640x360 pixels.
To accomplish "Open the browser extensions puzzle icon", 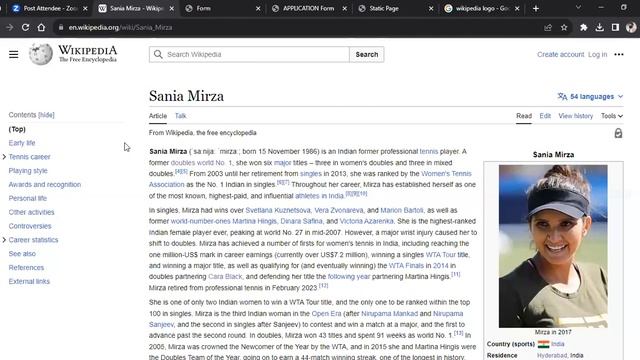I will coord(584,27).
